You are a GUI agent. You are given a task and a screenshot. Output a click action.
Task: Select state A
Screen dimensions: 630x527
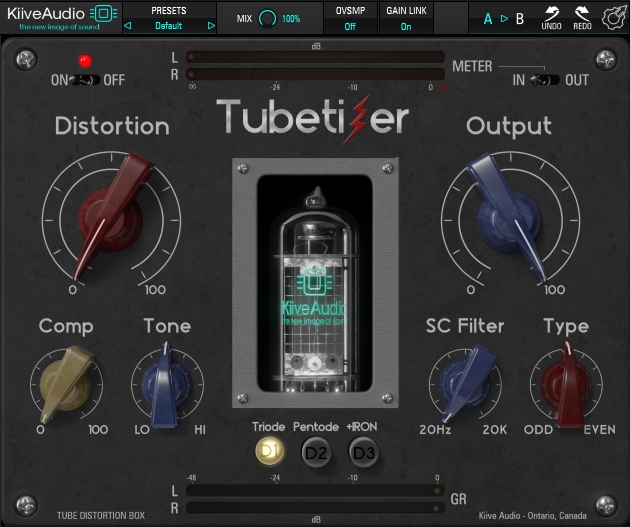(488, 18)
